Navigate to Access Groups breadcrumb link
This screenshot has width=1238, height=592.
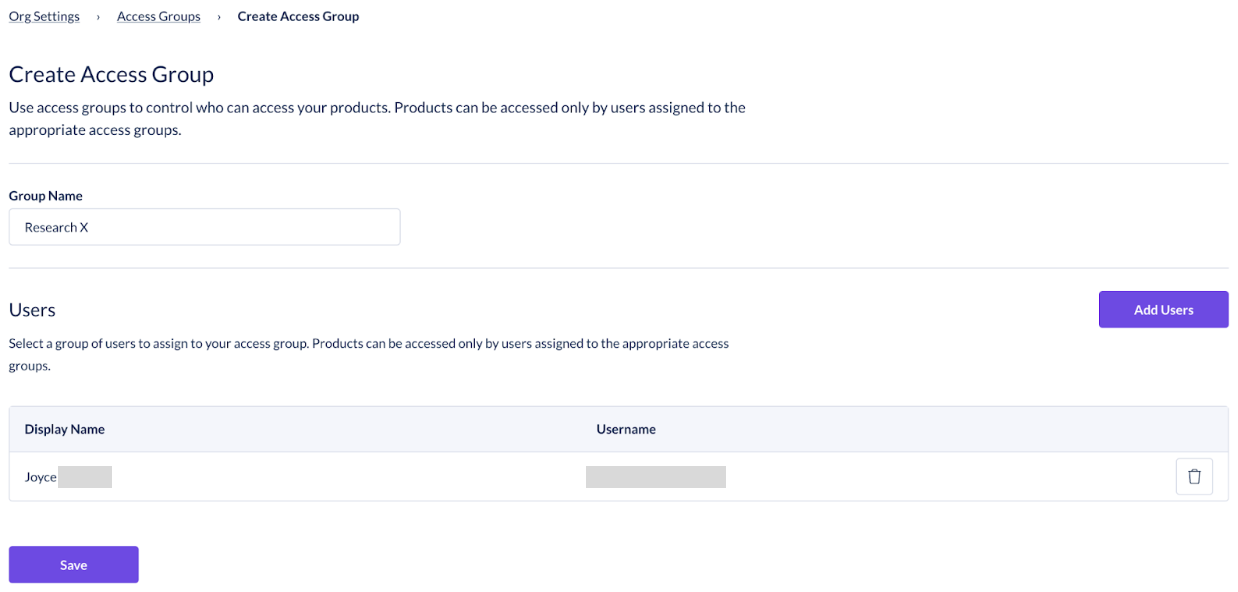coord(158,16)
